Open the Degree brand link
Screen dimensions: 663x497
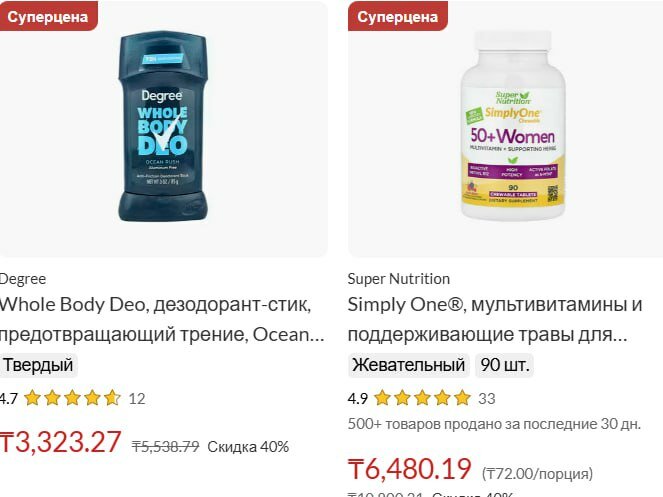[23, 279]
